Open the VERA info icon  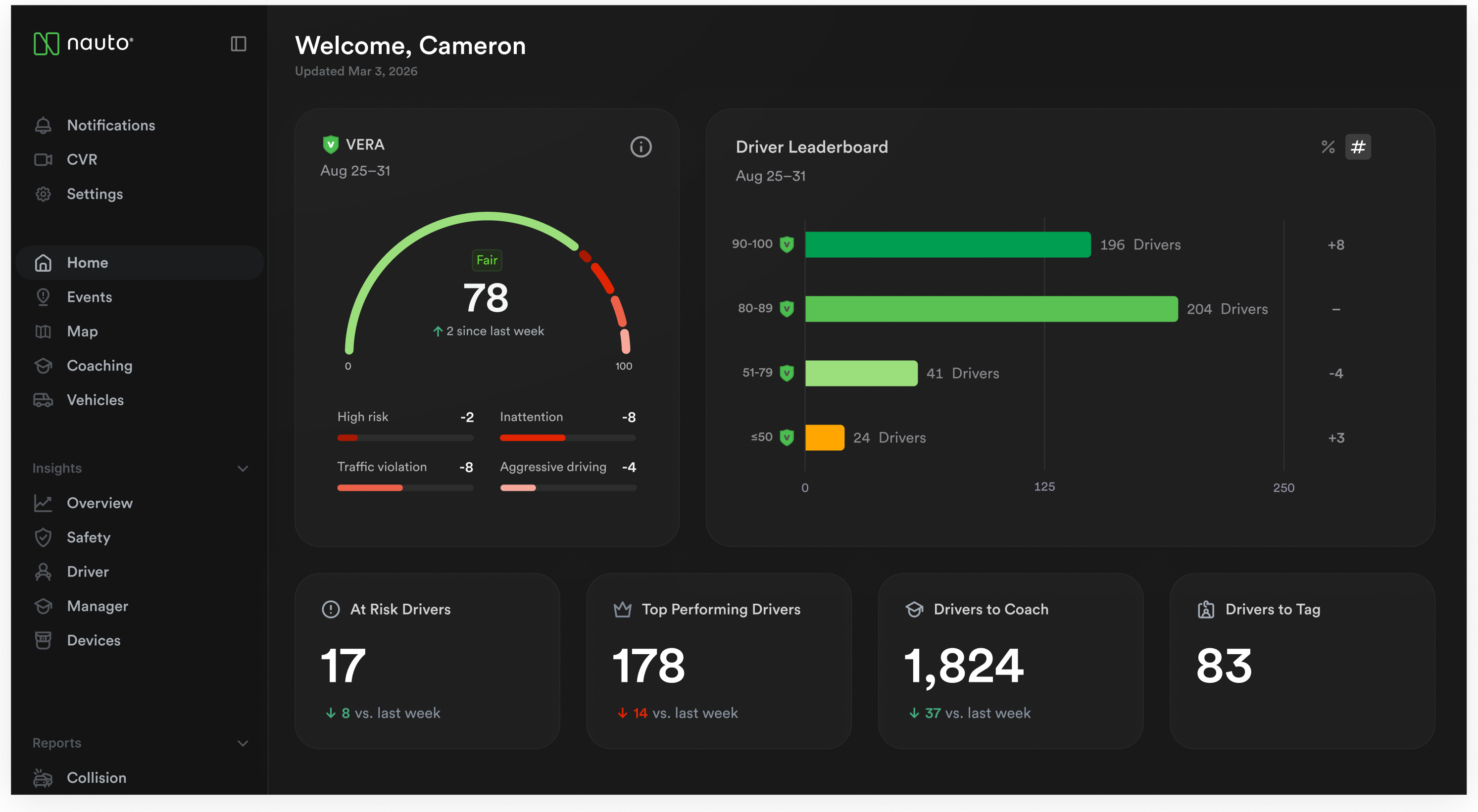click(640, 147)
